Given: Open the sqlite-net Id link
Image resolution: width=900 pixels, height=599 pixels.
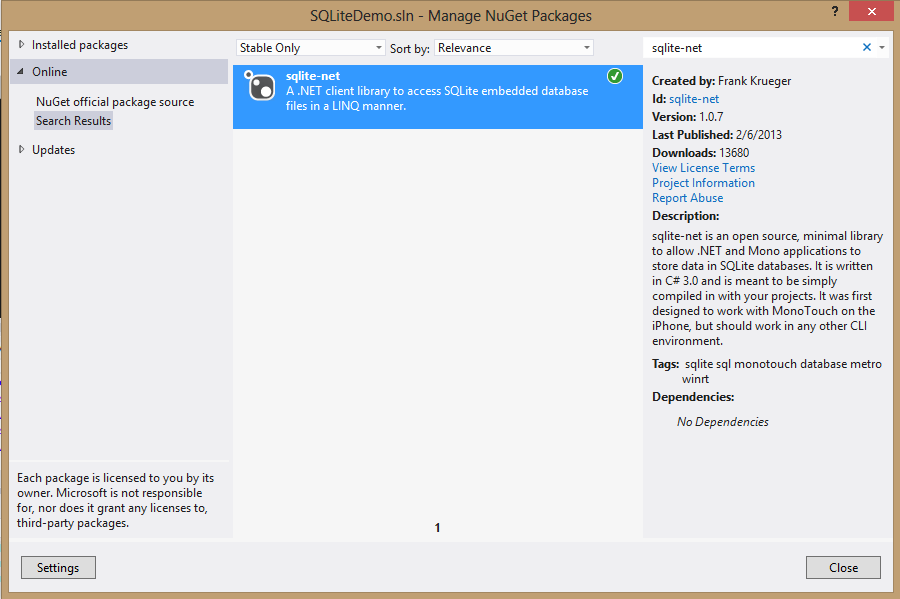Looking at the screenshot, I should coord(694,99).
